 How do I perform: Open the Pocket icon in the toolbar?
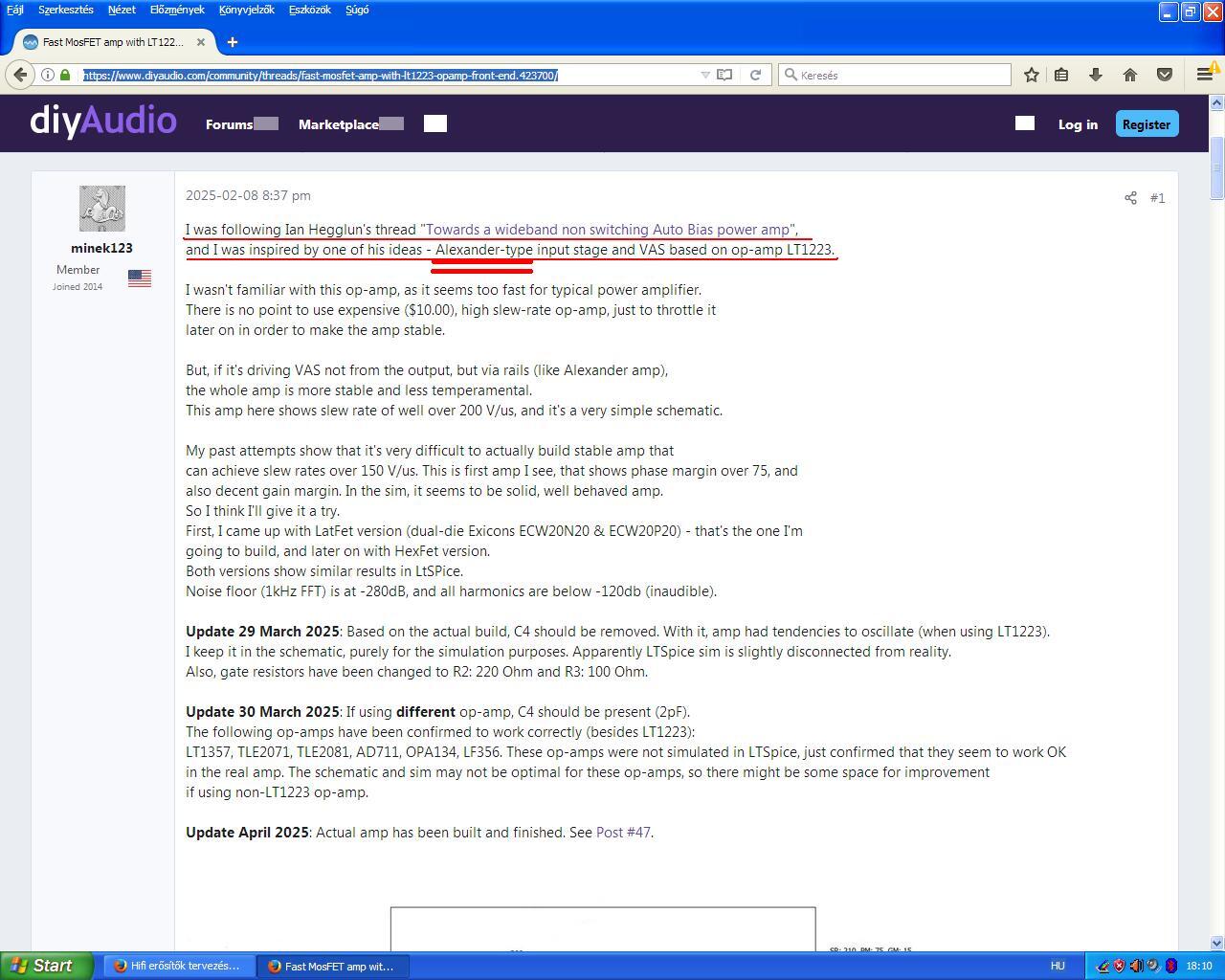click(x=1165, y=75)
